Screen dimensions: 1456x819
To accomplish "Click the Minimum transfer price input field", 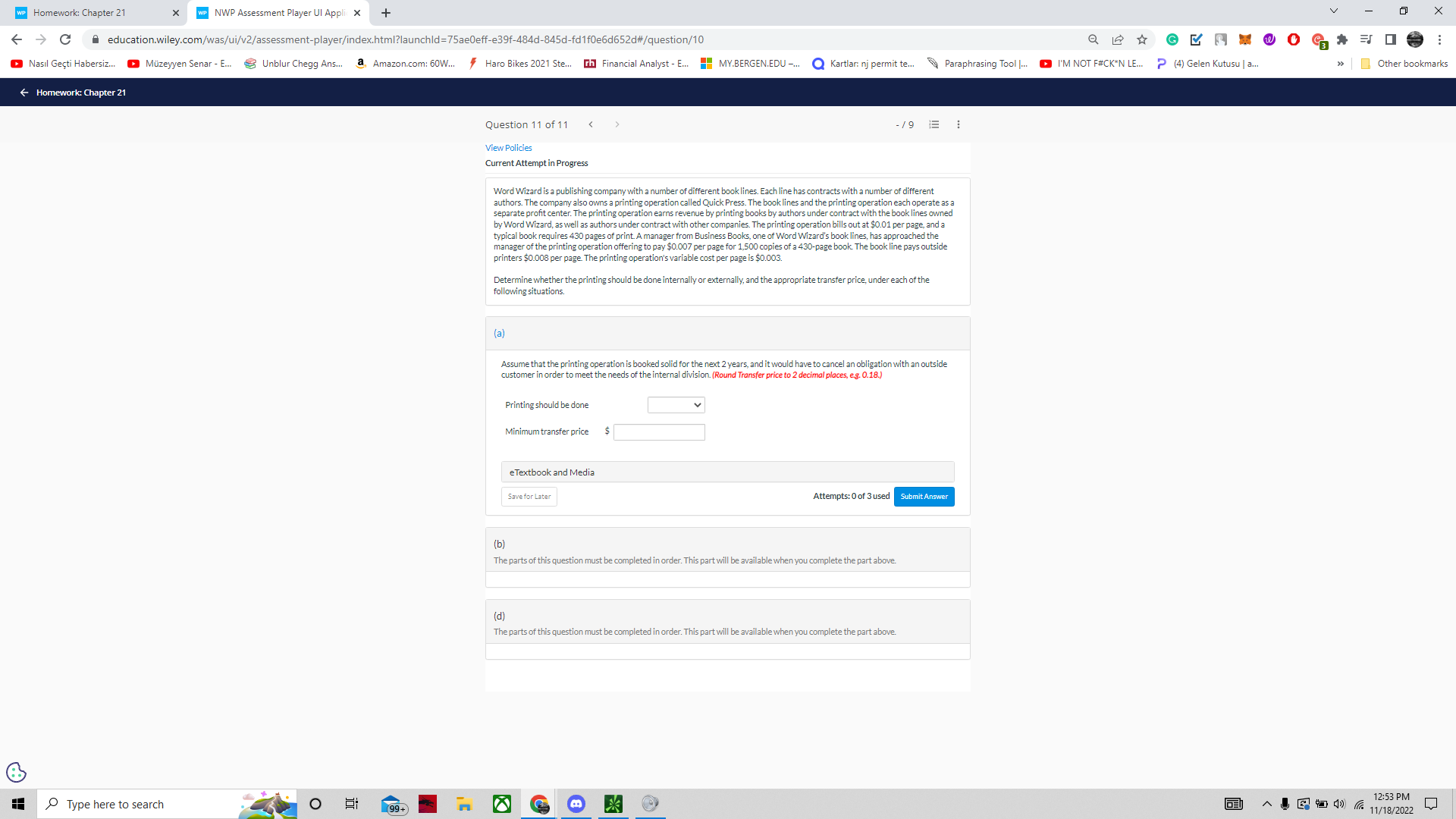I will 659,432.
